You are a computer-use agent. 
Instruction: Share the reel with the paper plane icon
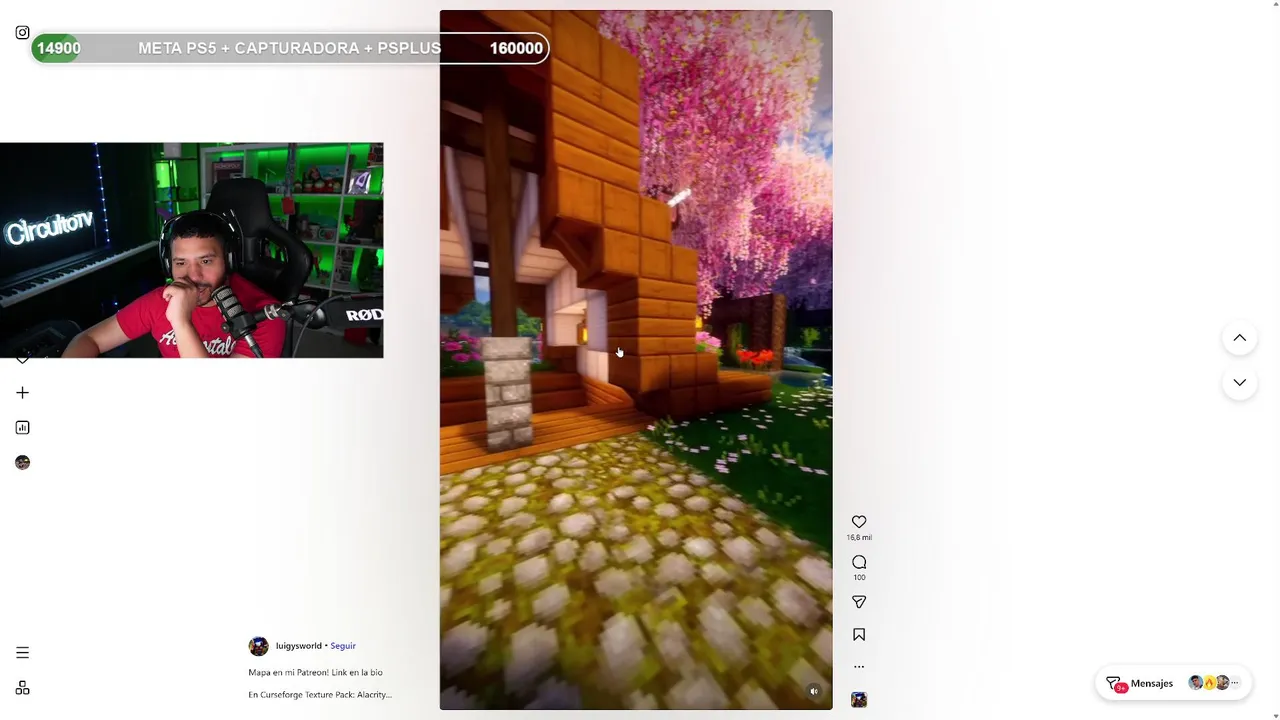pyautogui.click(x=859, y=602)
